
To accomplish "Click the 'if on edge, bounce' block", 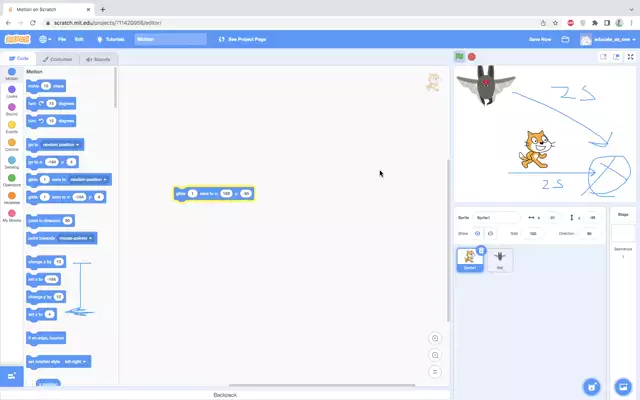I will [46, 338].
